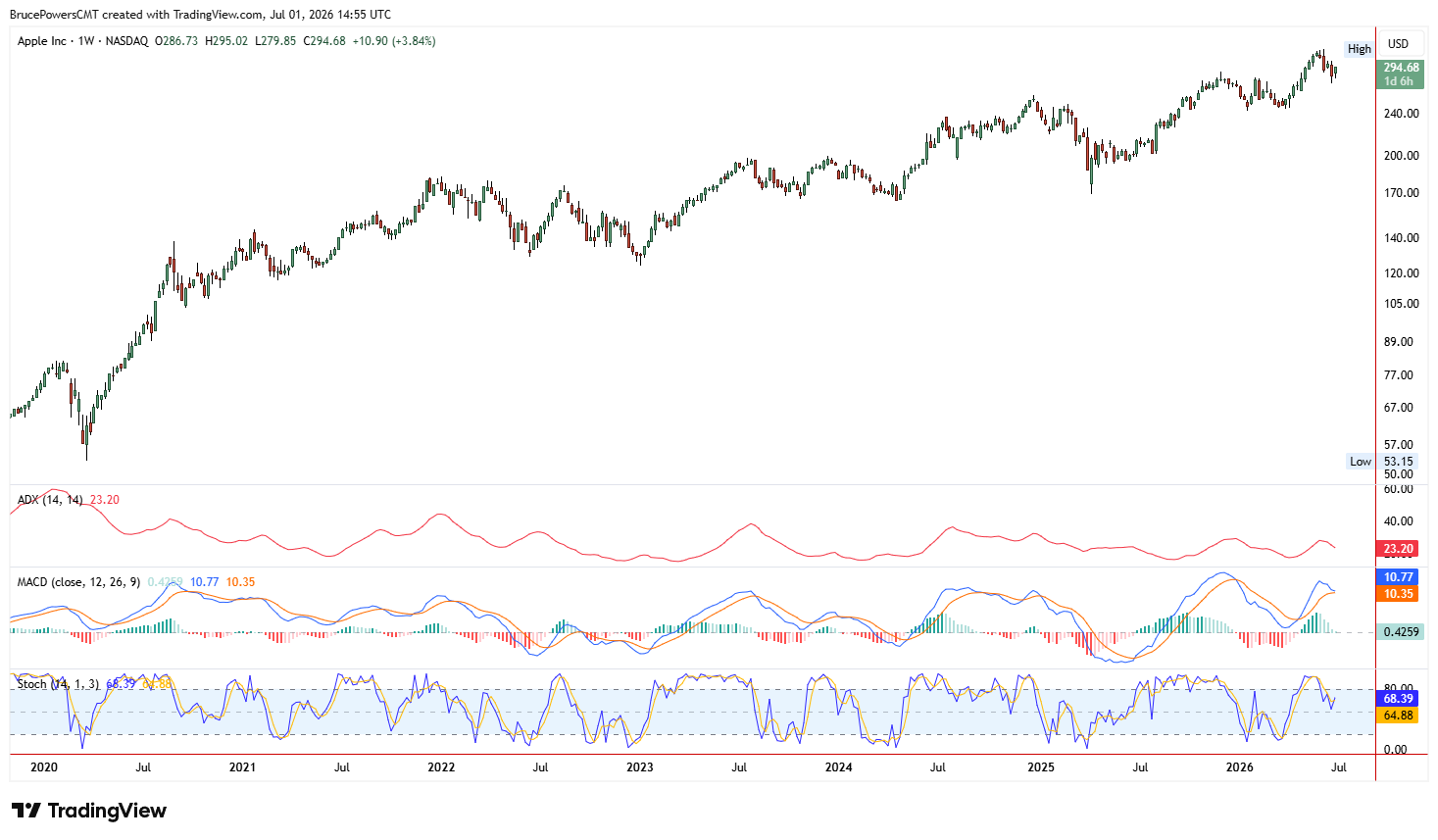Select the Stoch (14, 1, 3) legend
This screenshot has height=840, width=1438.
[58, 684]
